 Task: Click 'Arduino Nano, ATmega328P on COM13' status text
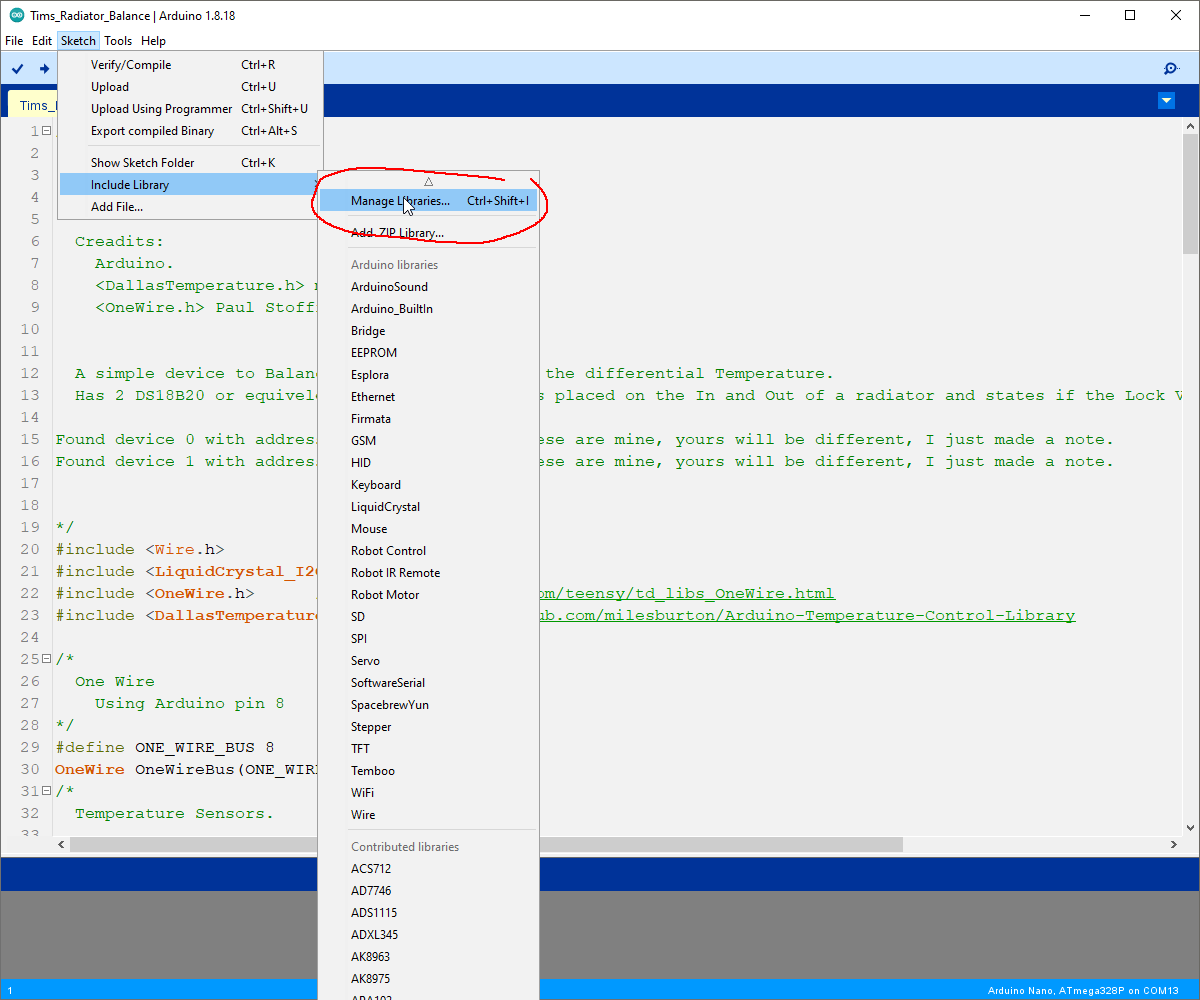1083,991
